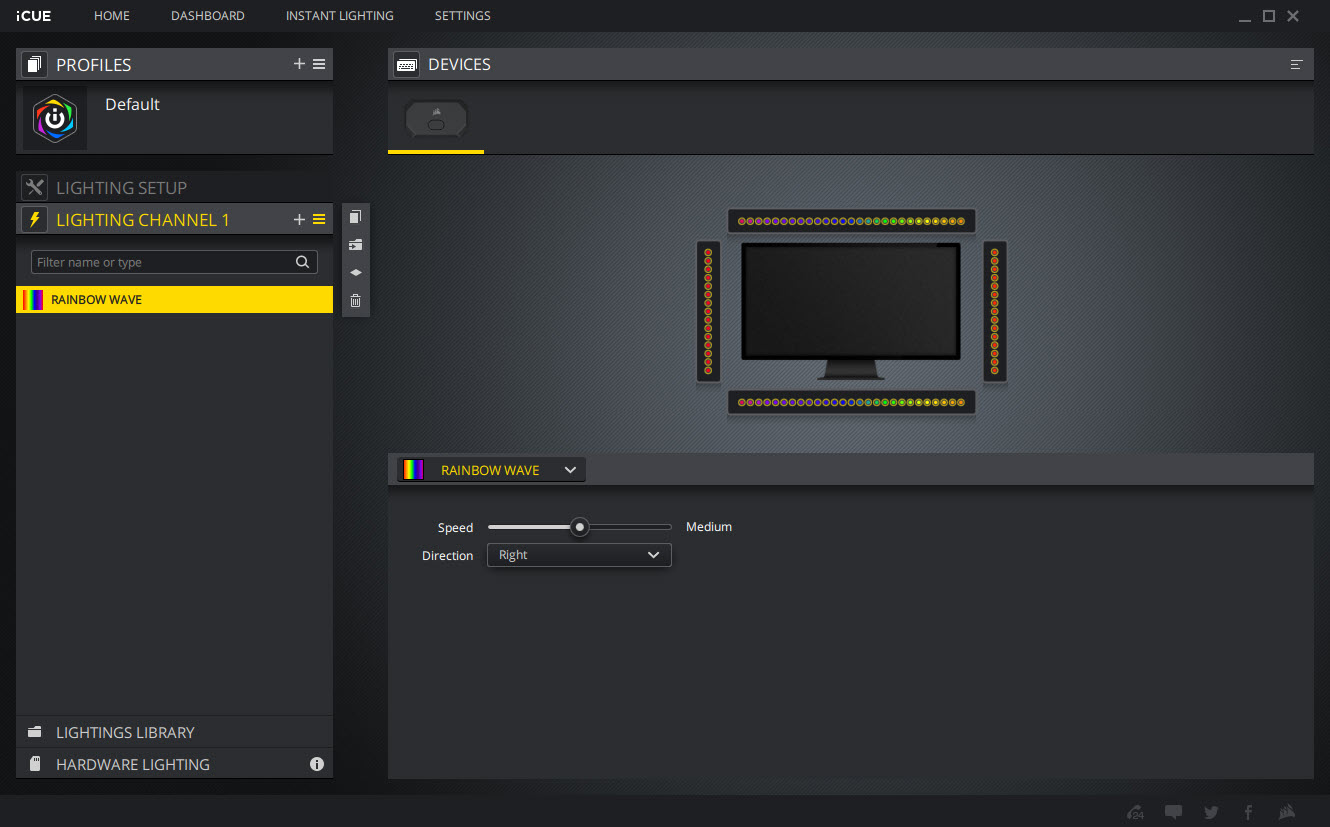The height and width of the screenshot is (827, 1330).
Task: Add a new profile with the plus icon
Action: point(299,64)
